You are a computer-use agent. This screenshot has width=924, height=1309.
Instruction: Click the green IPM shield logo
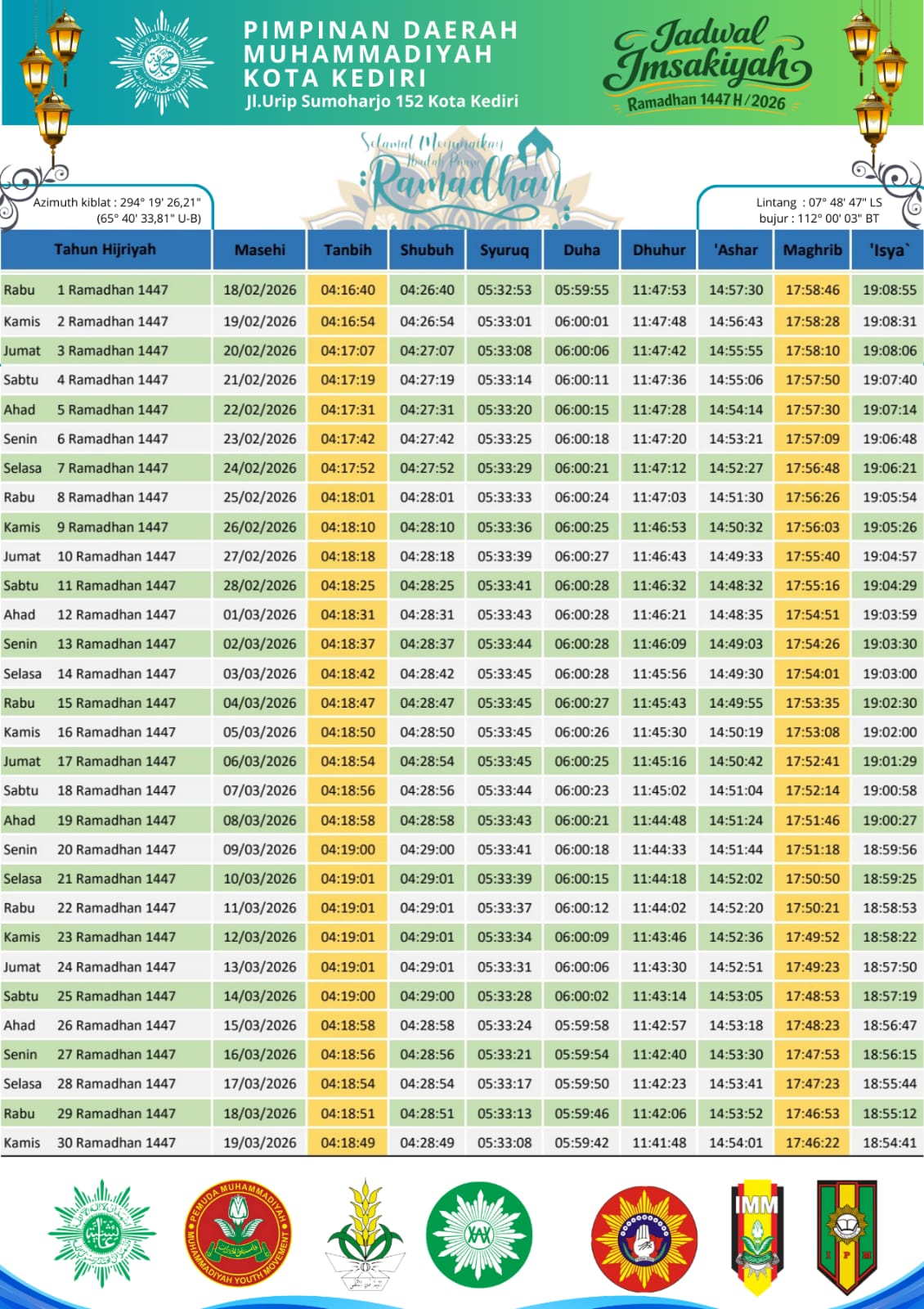click(x=847, y=1237)
